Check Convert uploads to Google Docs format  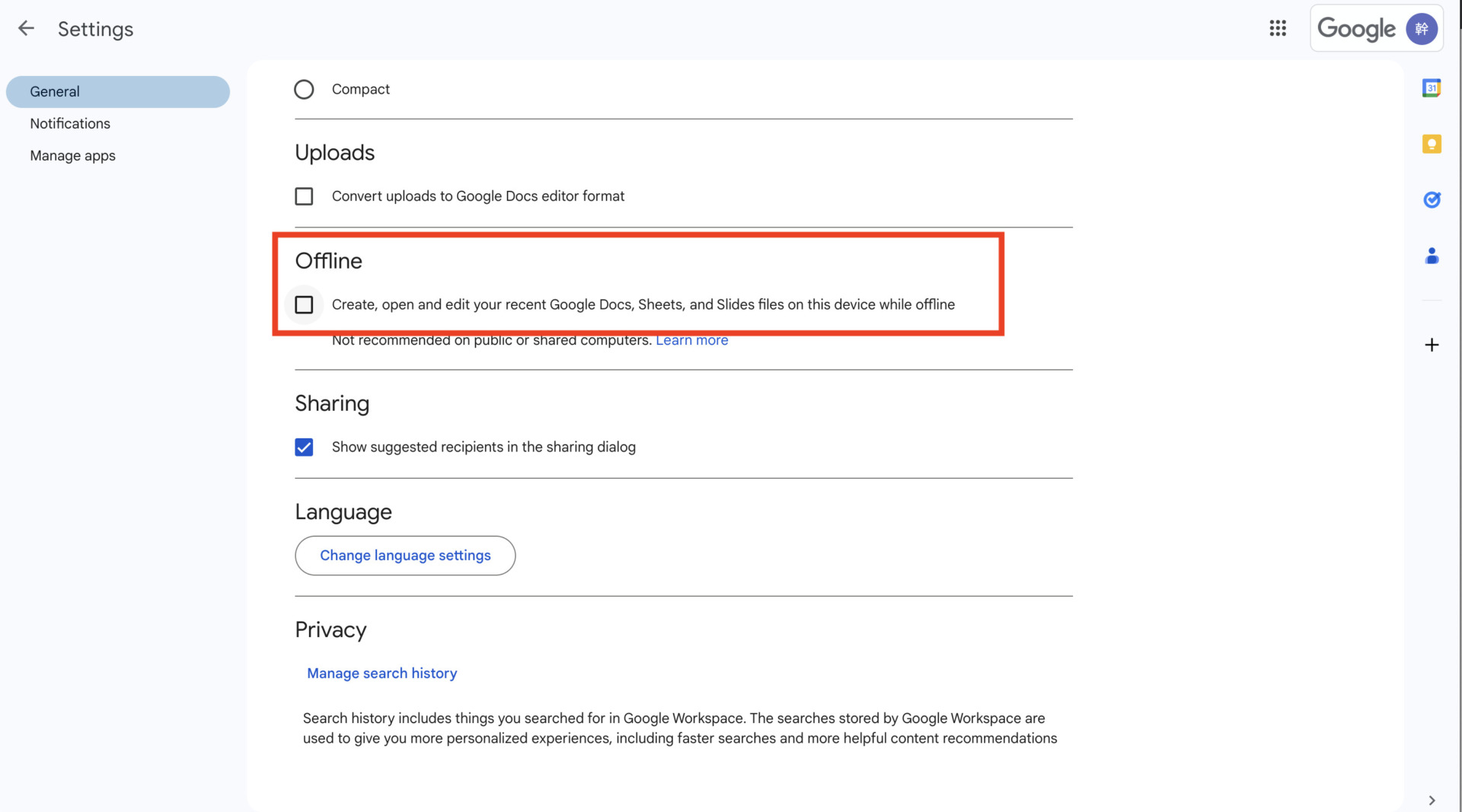click(x=304, y=196)
